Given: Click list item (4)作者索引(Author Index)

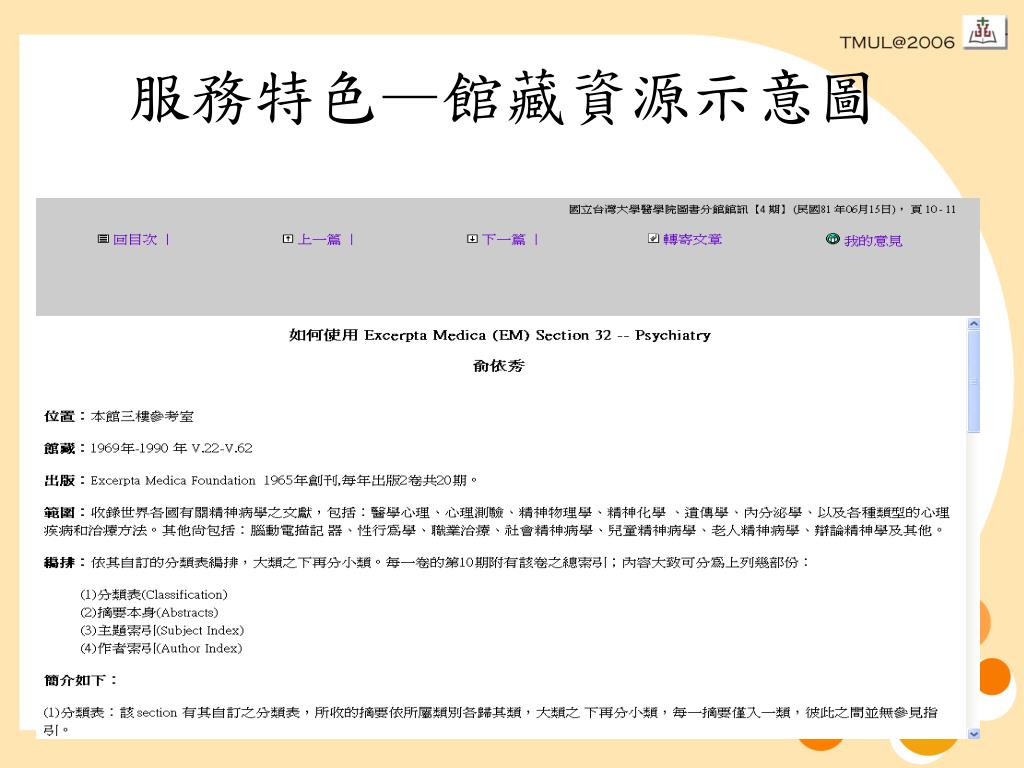Looking at the screenshot, I should (161, 648).
